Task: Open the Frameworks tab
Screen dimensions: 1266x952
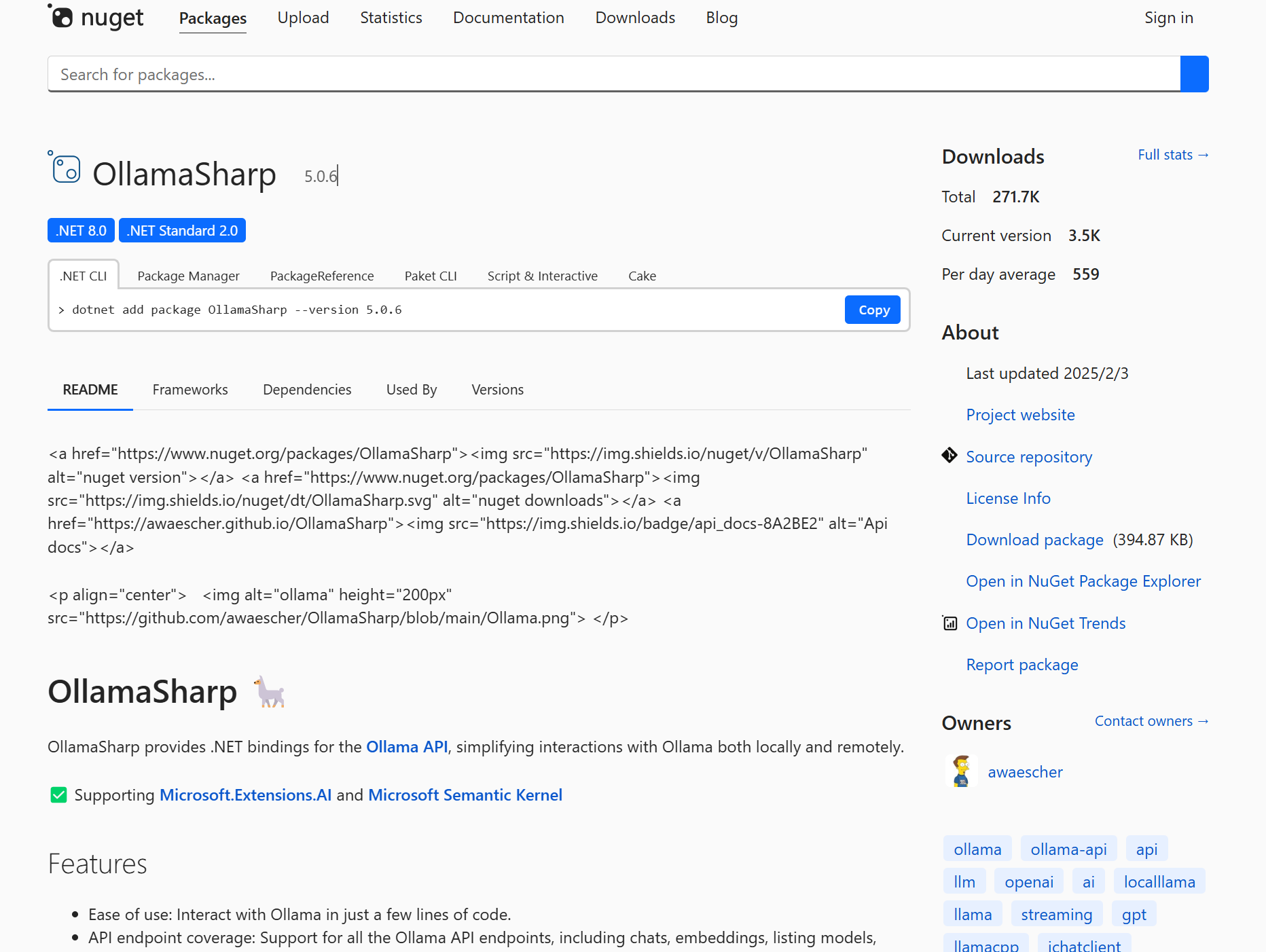Action: click(190, 390)
